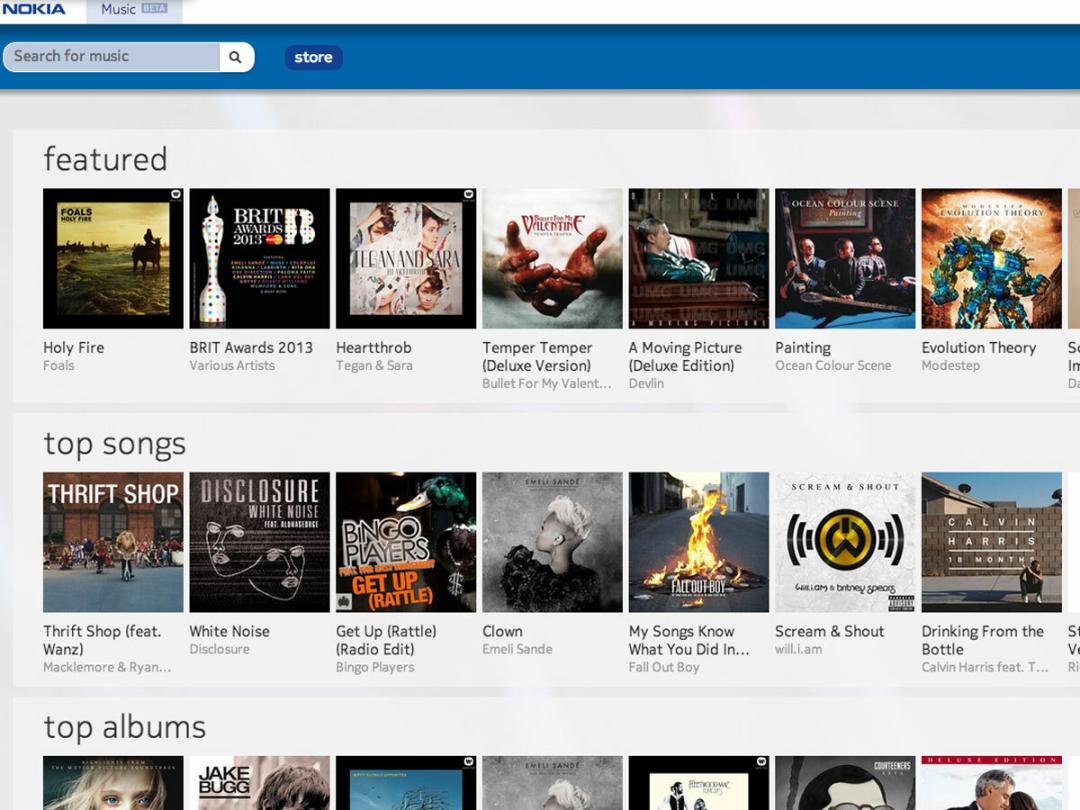Viewport: 1080px width, 810px height.
Task: Click Drinking From the Bottle song title
Action: click(982, 640)
